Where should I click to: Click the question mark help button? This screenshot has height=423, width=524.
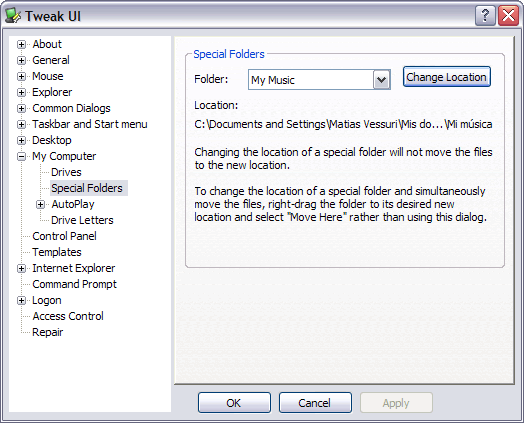(485, 15)
